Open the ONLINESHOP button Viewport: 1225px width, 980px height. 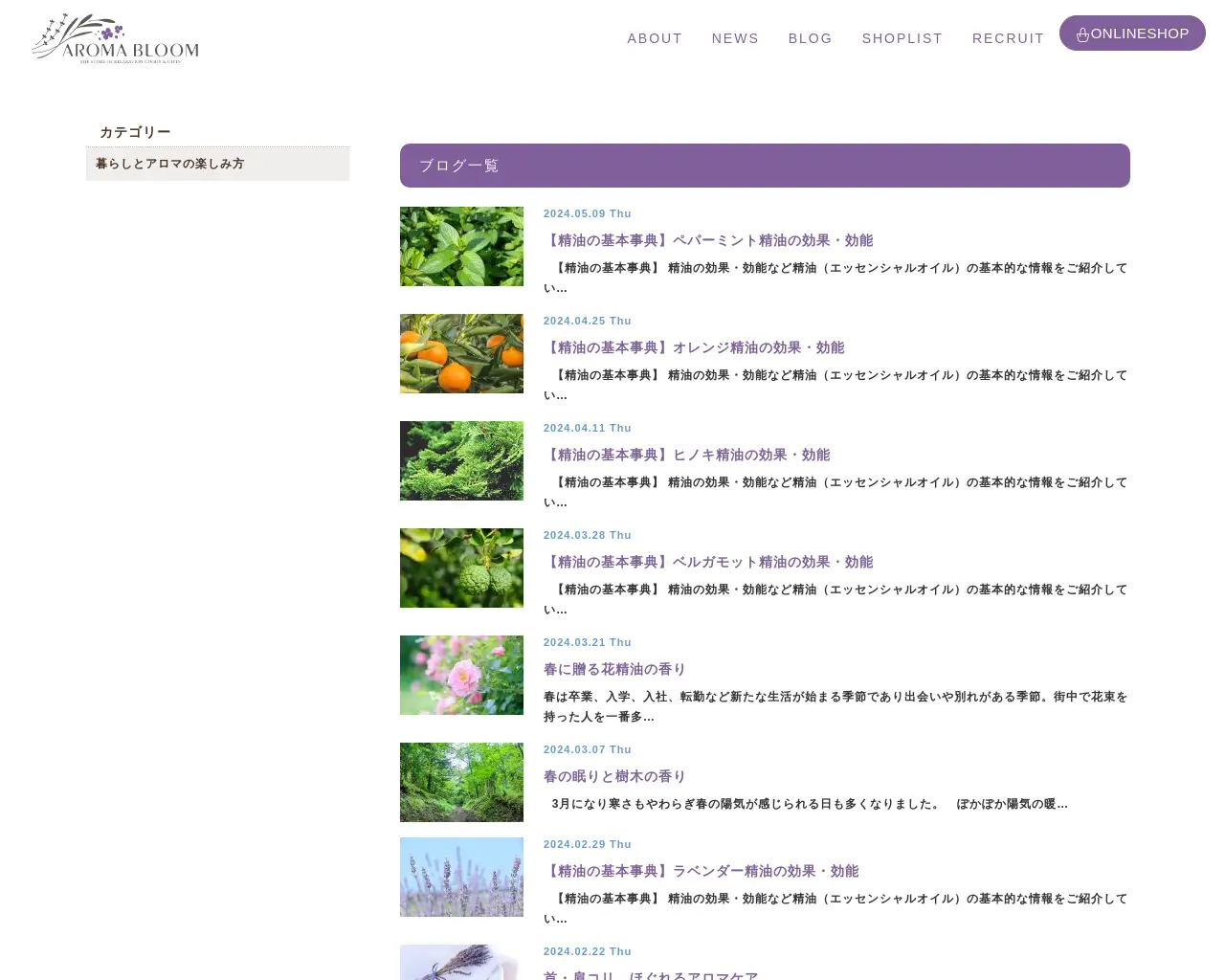coord(1132,33)
